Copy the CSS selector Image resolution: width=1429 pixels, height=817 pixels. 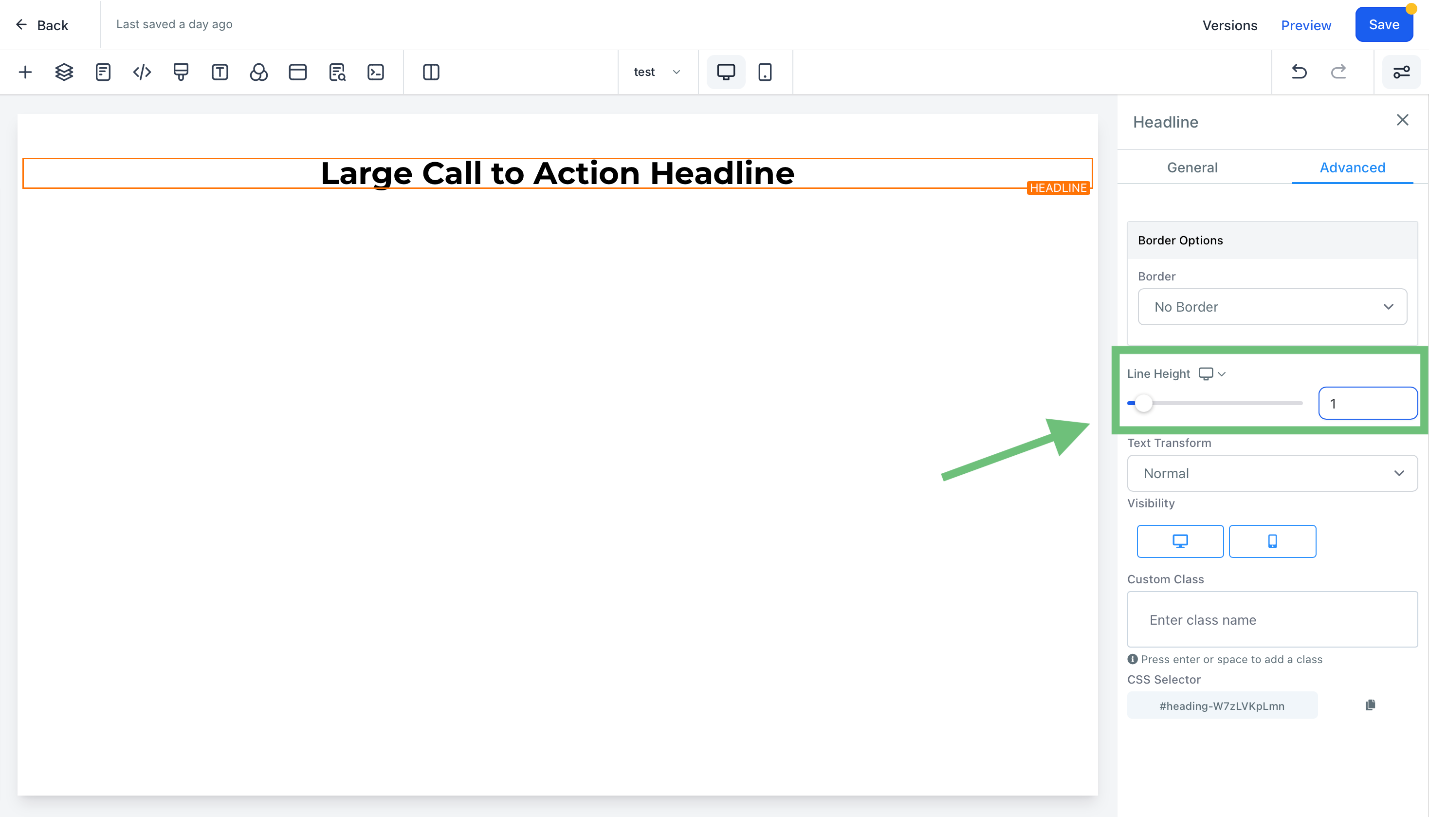pyautogui.click(x=1370, y=705)
